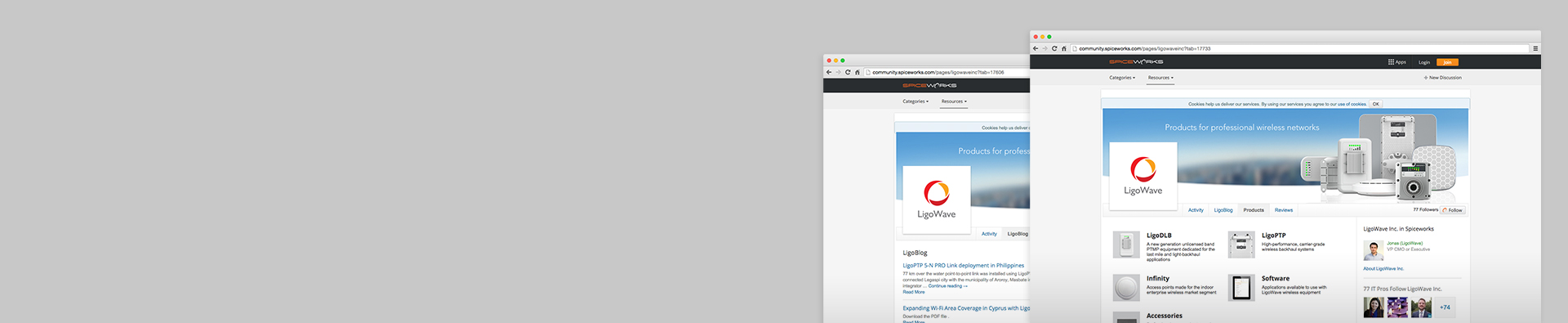Click Read More under Philippines post
Image resolution: width=1568 pixels, height=323 pixels.
coord(914,292)
